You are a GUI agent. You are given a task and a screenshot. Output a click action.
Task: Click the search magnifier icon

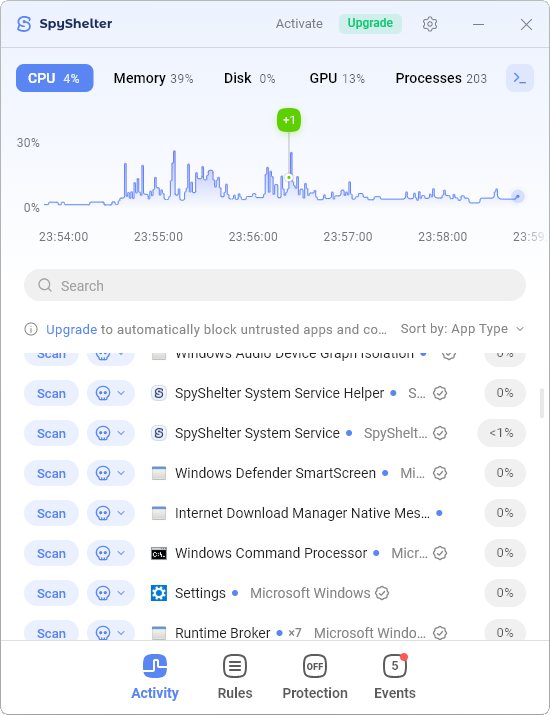point(45,285)
